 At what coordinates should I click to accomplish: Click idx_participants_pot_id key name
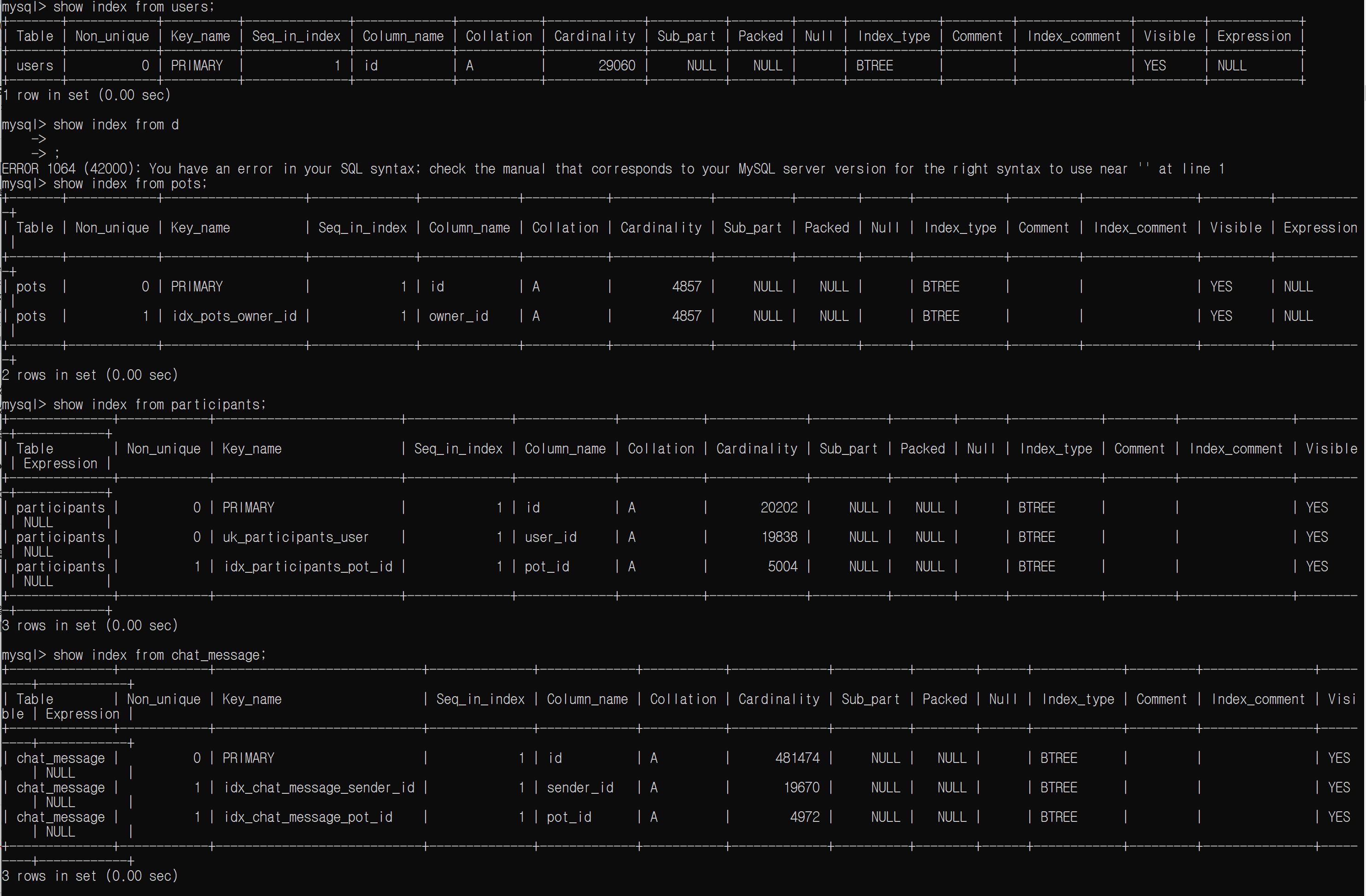click(x=308, y=567)
